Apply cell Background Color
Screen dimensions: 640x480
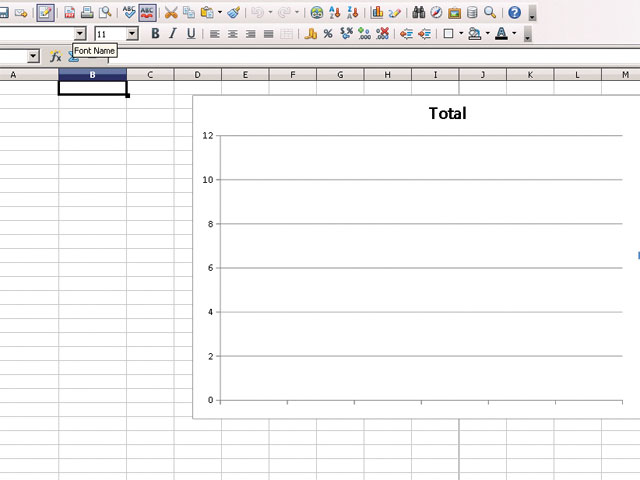pos(475,34)
